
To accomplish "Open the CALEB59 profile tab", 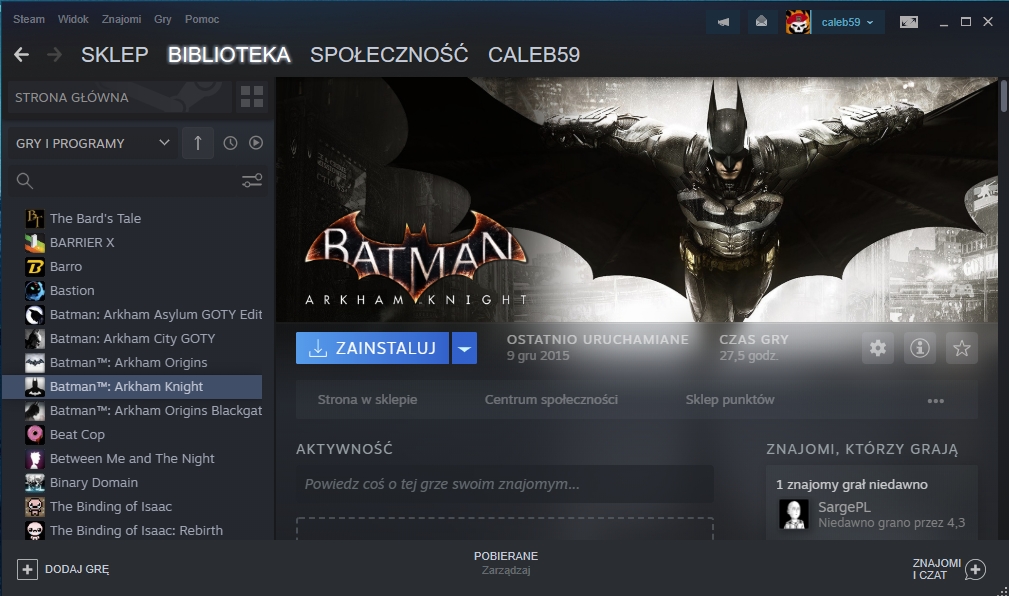I will (x=533, y=55).
